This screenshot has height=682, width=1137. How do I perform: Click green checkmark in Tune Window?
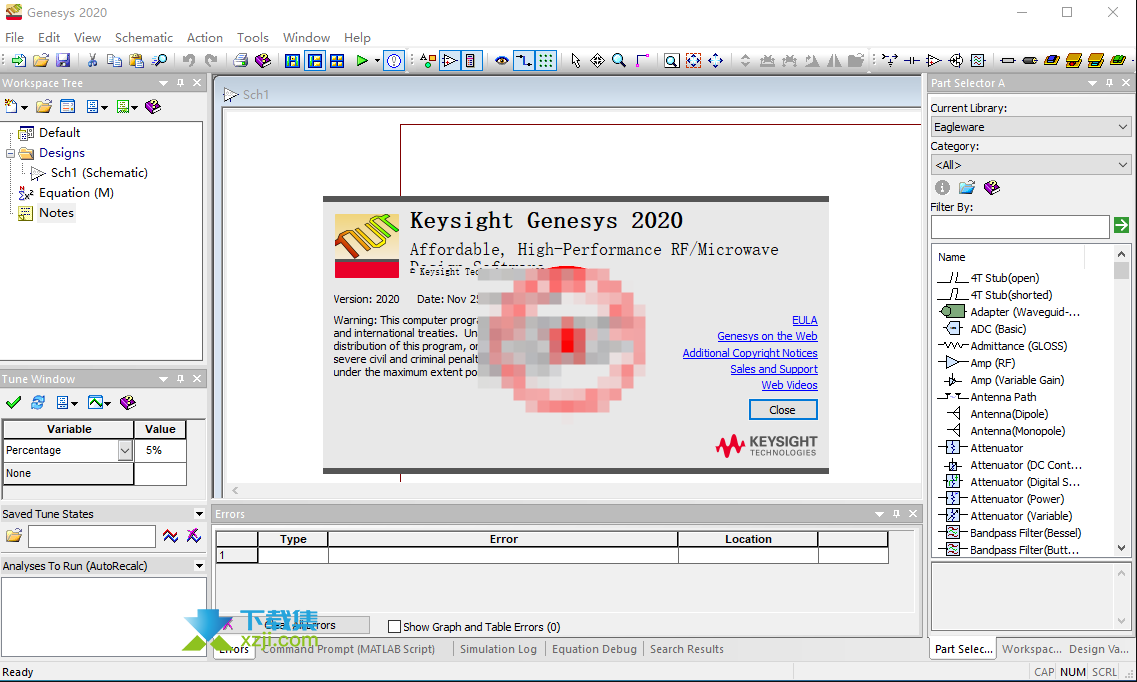coord(13,402)
